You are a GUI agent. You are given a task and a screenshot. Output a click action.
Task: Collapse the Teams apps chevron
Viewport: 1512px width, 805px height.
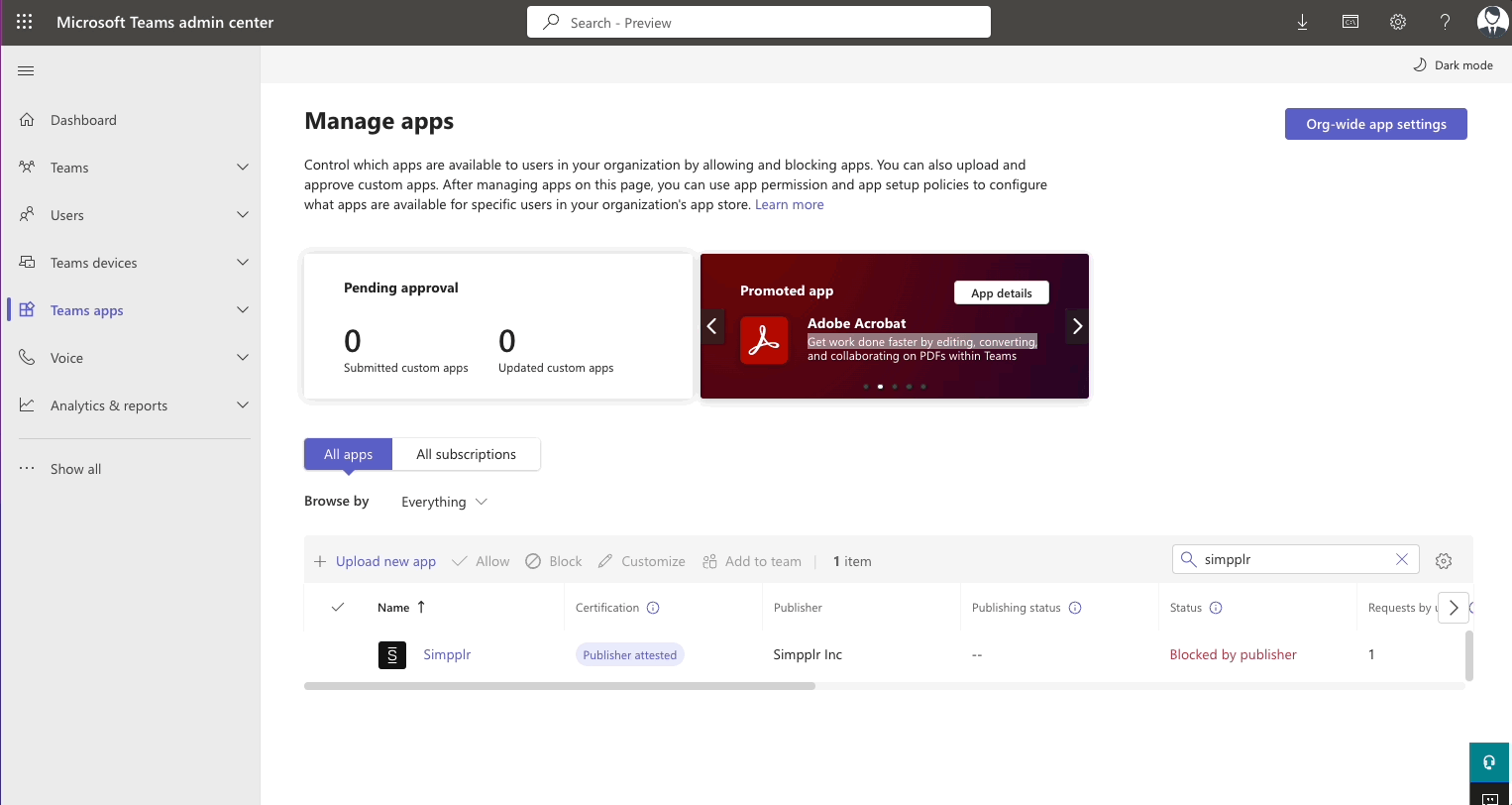(x=243, y=310)
